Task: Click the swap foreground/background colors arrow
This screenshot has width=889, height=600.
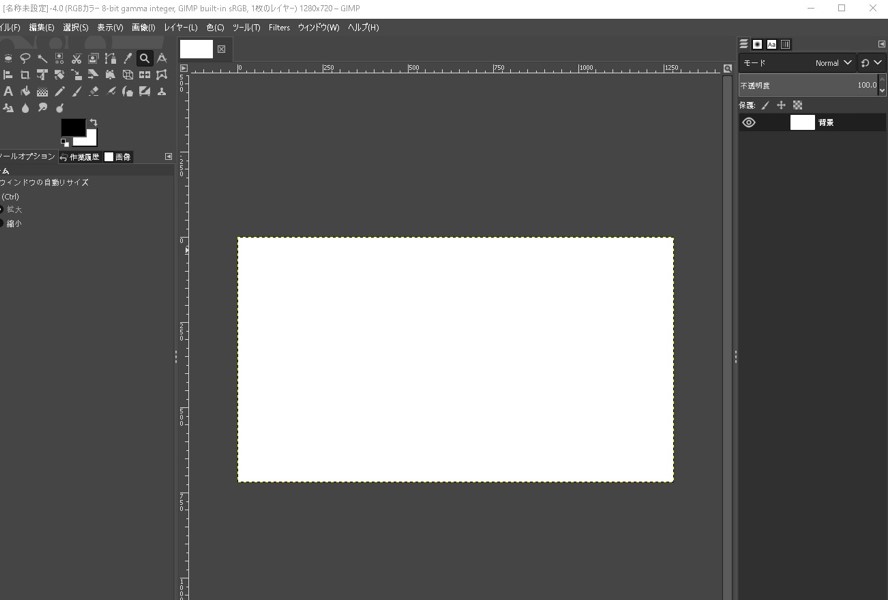Action: click(x=93, y=122)
